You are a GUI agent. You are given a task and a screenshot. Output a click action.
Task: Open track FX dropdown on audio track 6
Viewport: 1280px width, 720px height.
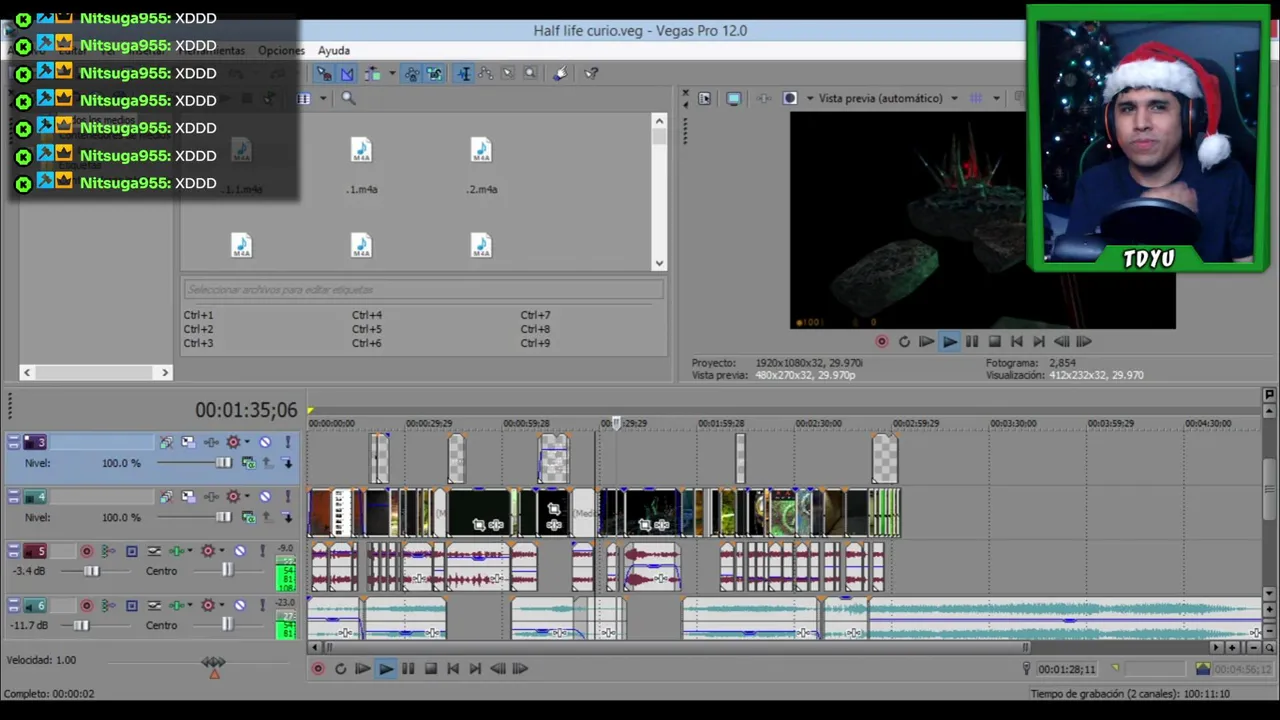click(189, 605)
